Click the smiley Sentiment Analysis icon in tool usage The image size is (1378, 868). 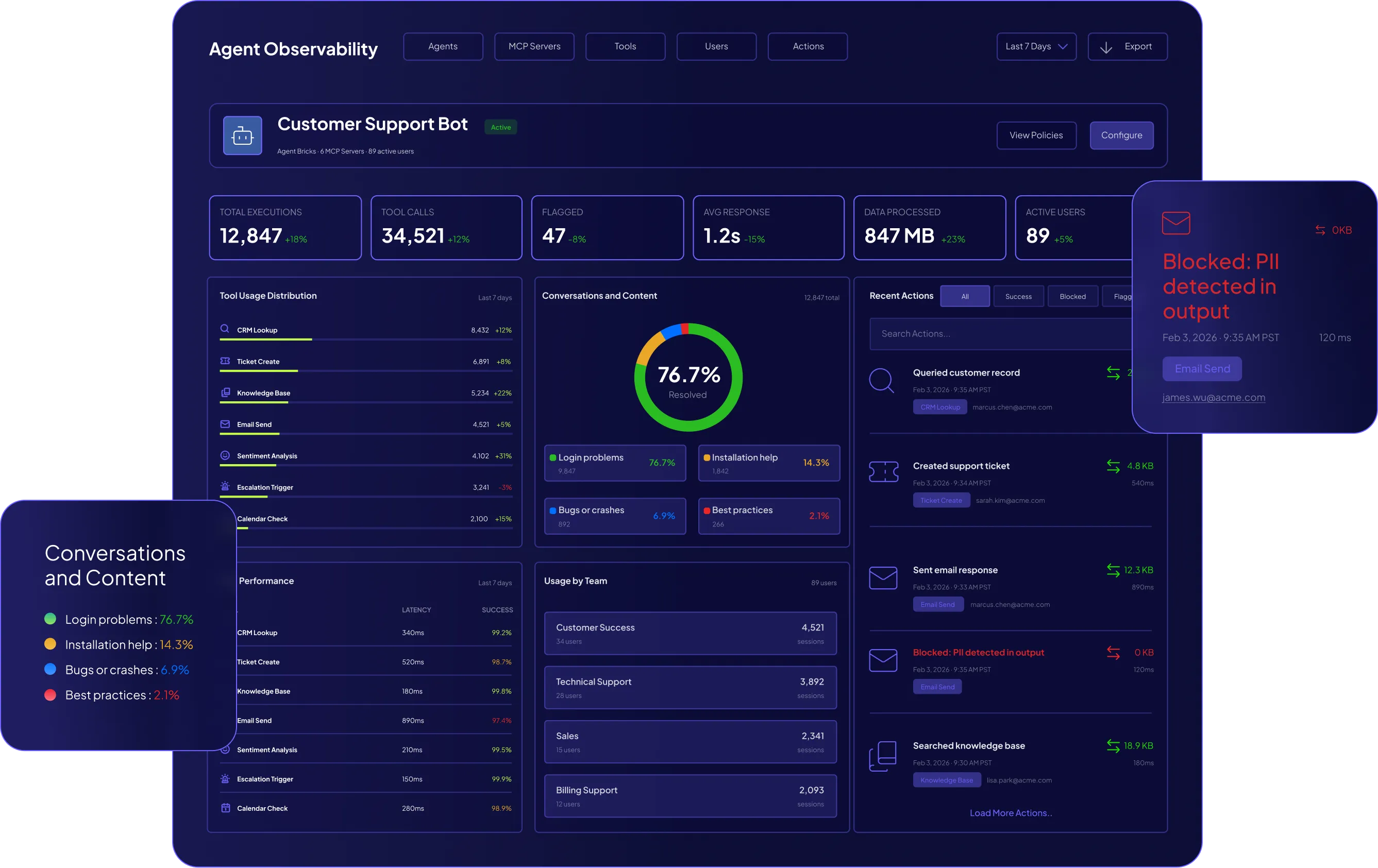[x=225, y=455]
